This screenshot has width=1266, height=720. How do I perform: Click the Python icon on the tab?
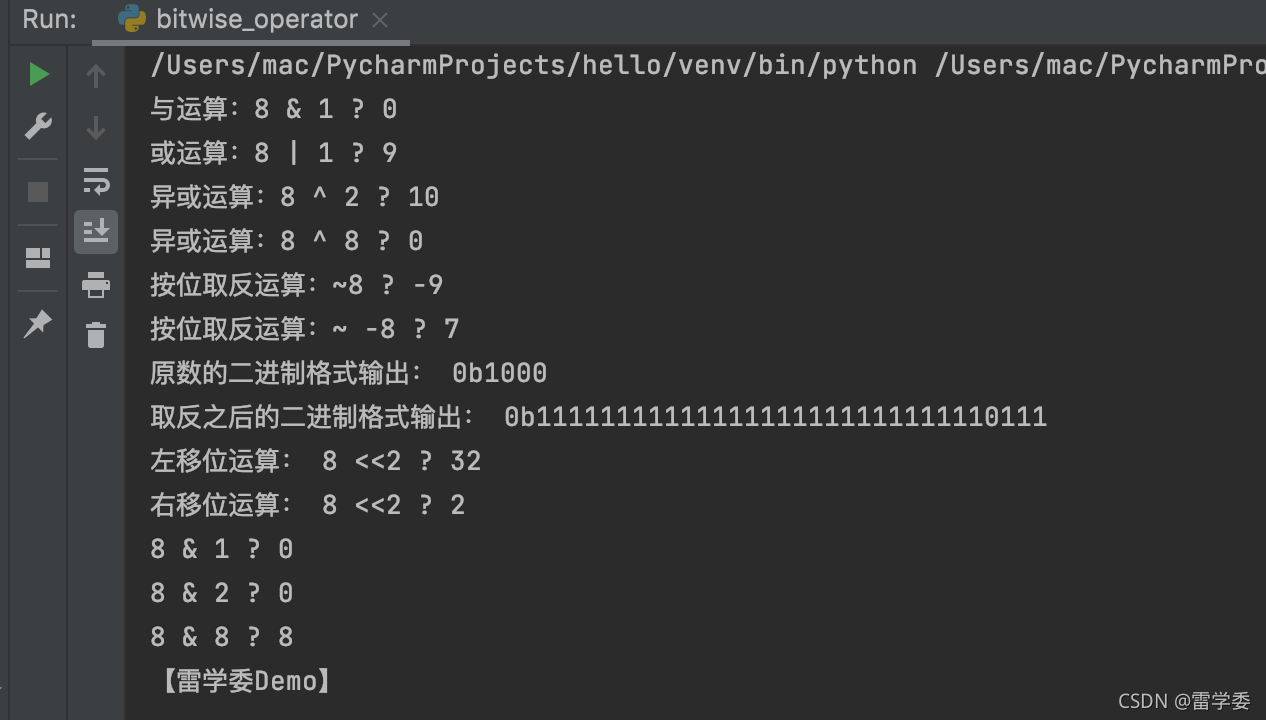(132, 19)
